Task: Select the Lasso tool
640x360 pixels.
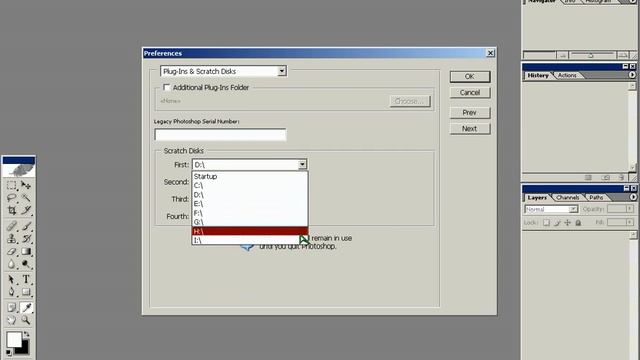Action: click(x=11, y=198)
